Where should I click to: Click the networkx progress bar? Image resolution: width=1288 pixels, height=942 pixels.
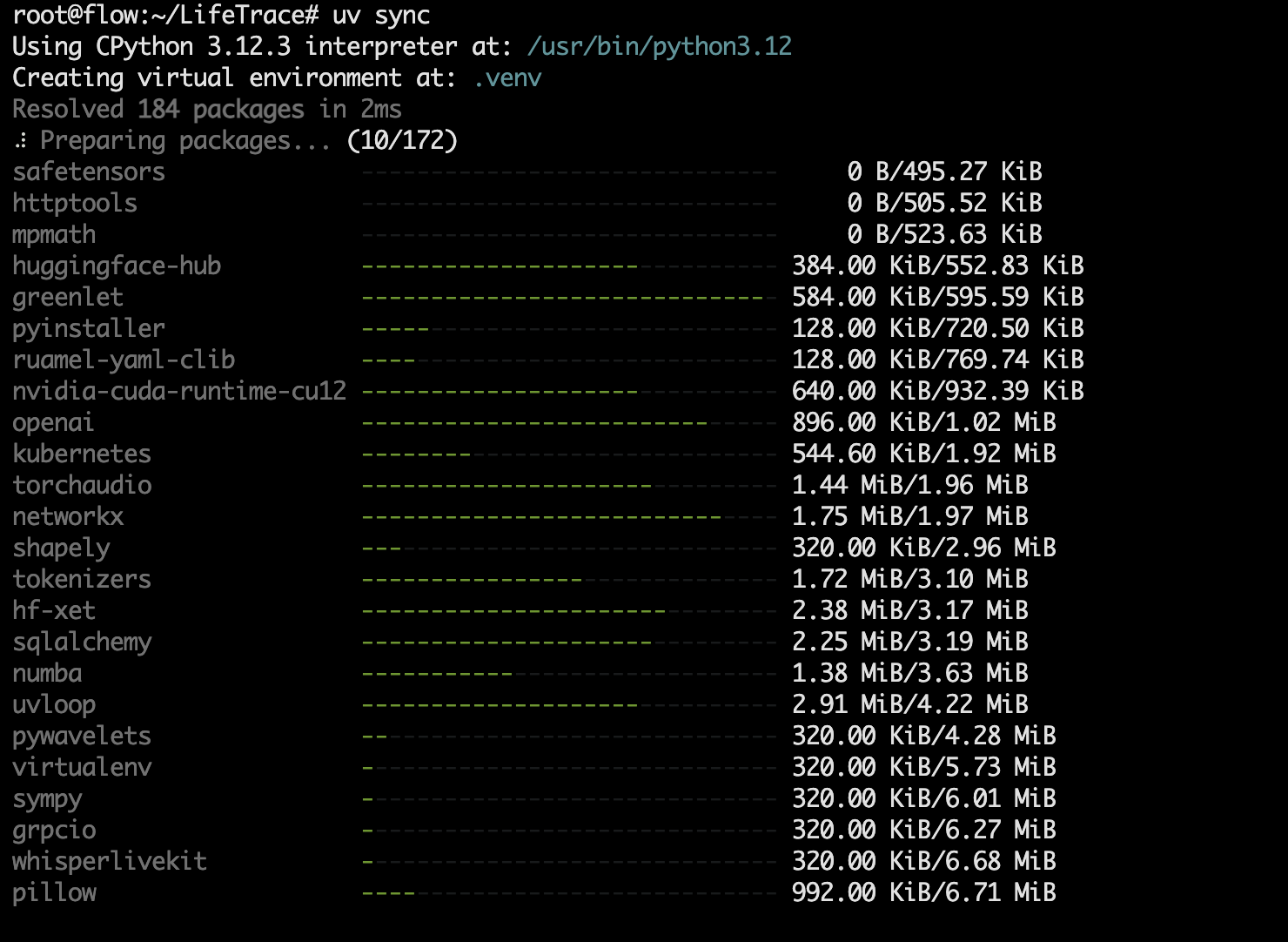coord(569,517)
